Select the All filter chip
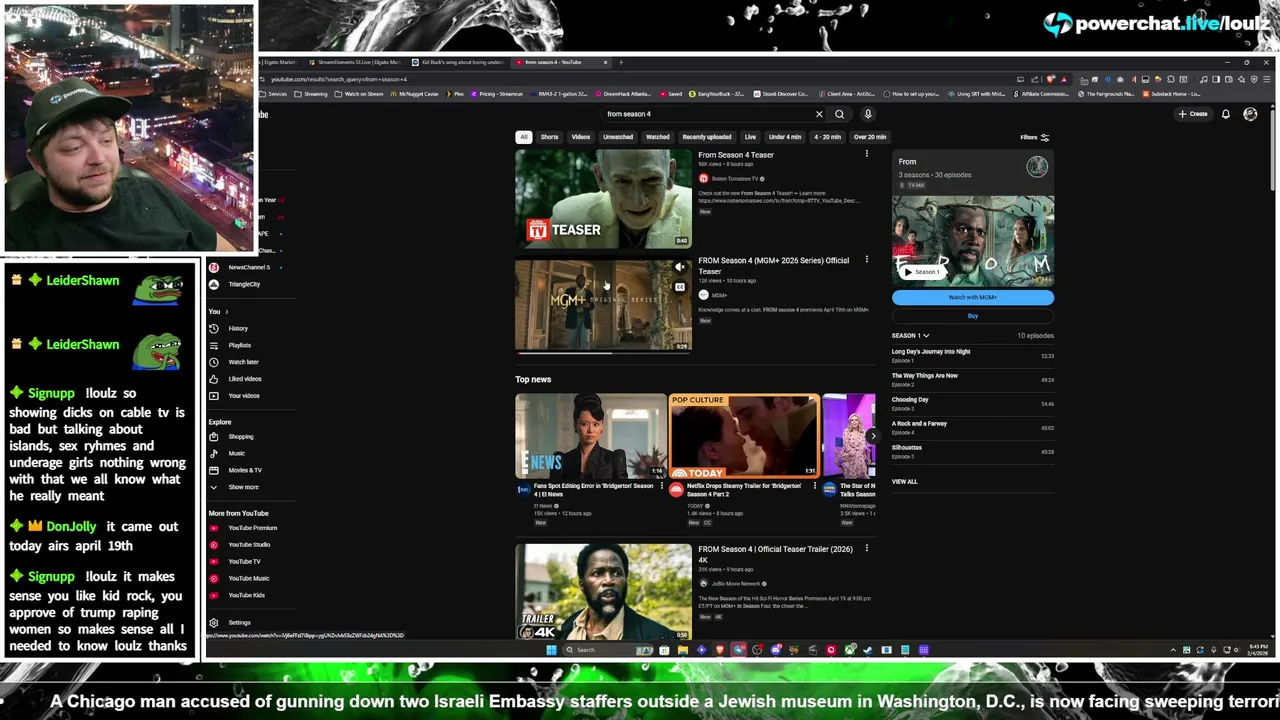Screen dimensions: 1280x720 pyautogui.click(x=523, y=137)
